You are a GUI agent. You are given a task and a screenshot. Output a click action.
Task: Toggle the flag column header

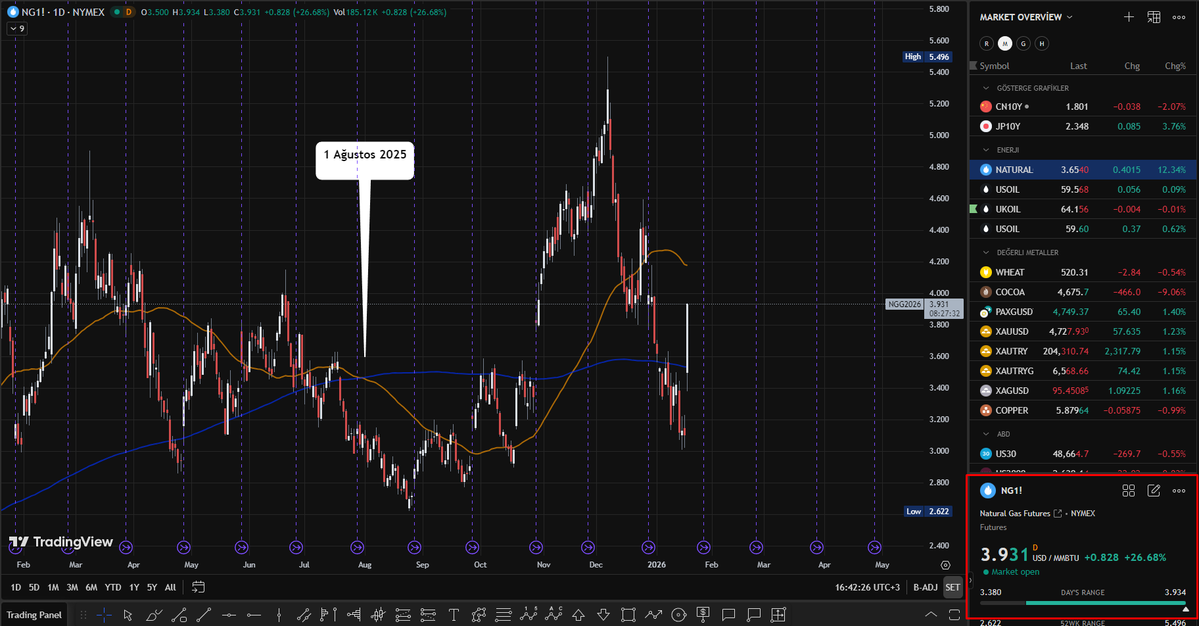click(973, 66)
